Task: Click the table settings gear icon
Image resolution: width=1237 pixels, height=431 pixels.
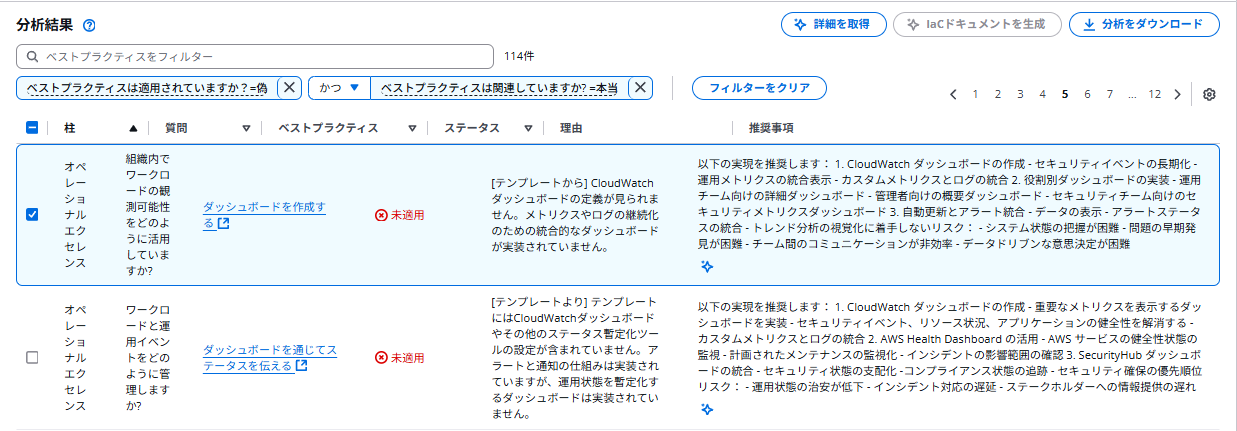Action: click(x=1209, y=94)
